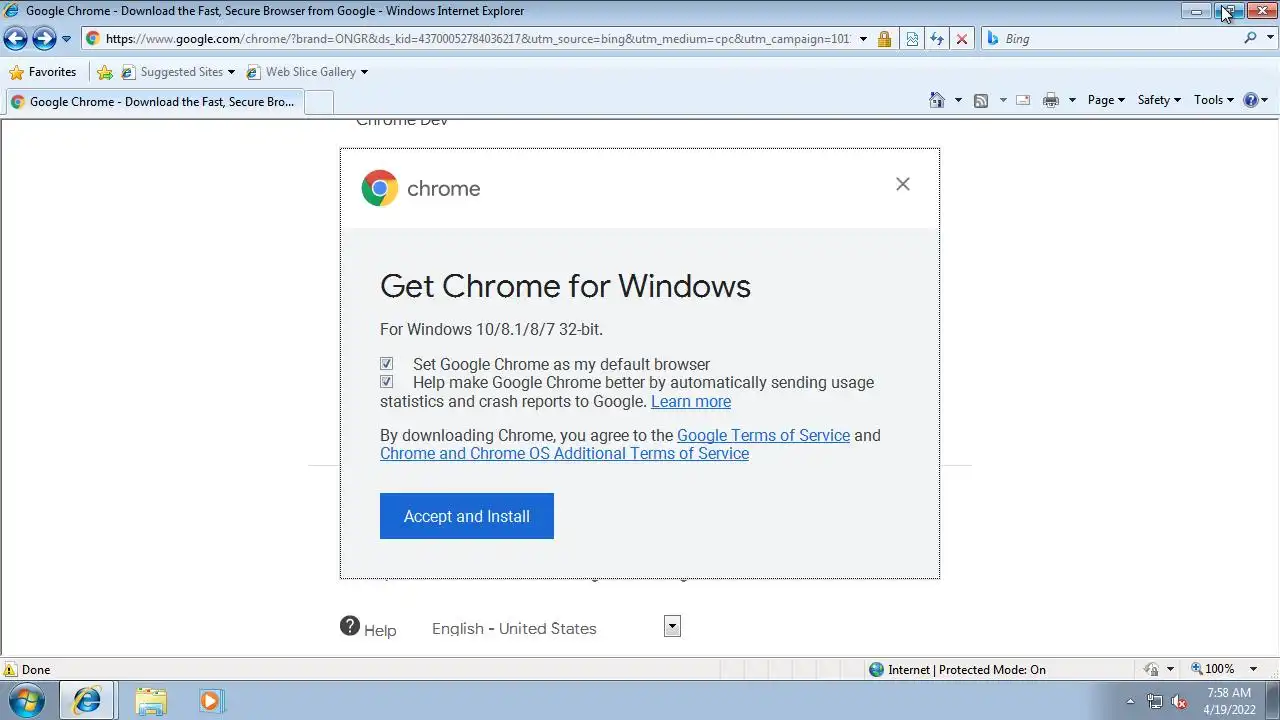
Task: Open Windows Explorer from taskbar
Action: (151, 700)
